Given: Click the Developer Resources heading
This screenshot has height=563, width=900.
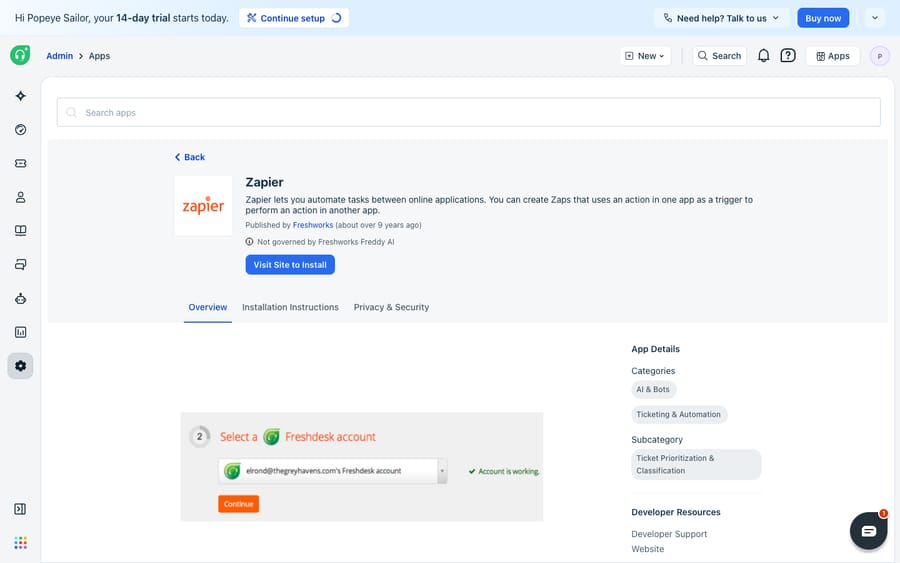Looking at the screenshot, I should click(676, 512).
